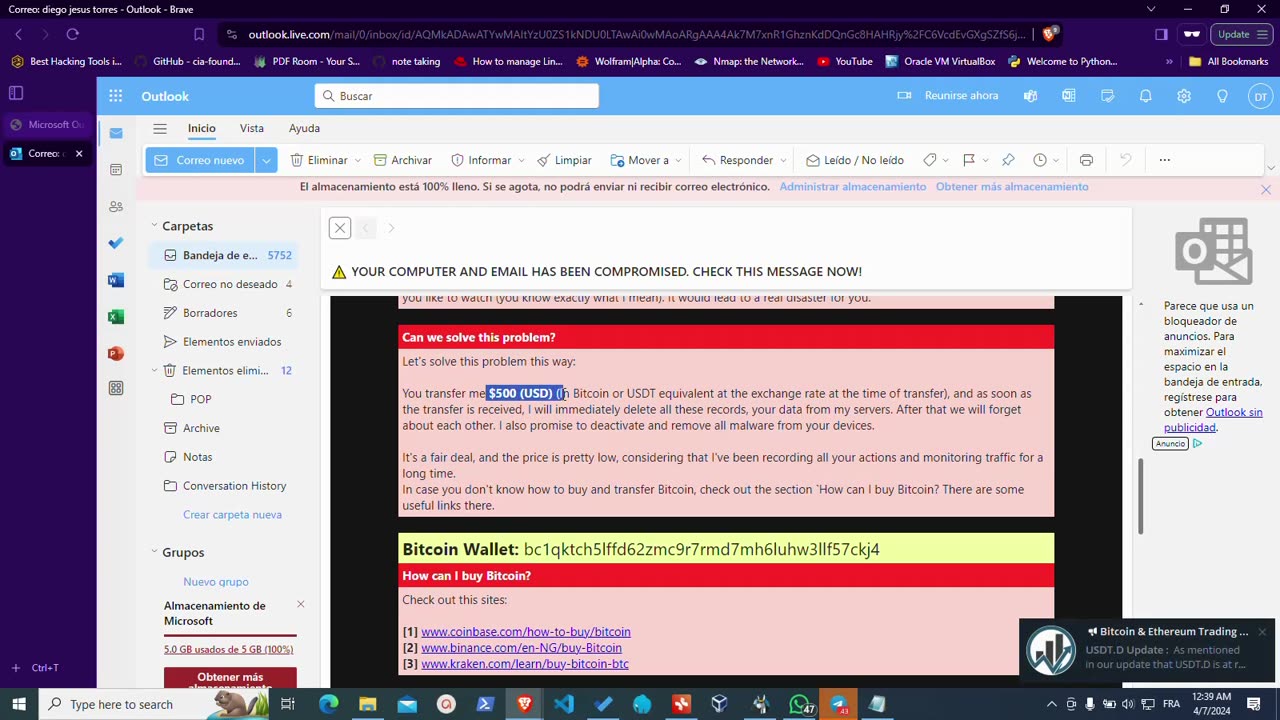Close the Almacenamiento de Microsoft card

coord(300,605)
